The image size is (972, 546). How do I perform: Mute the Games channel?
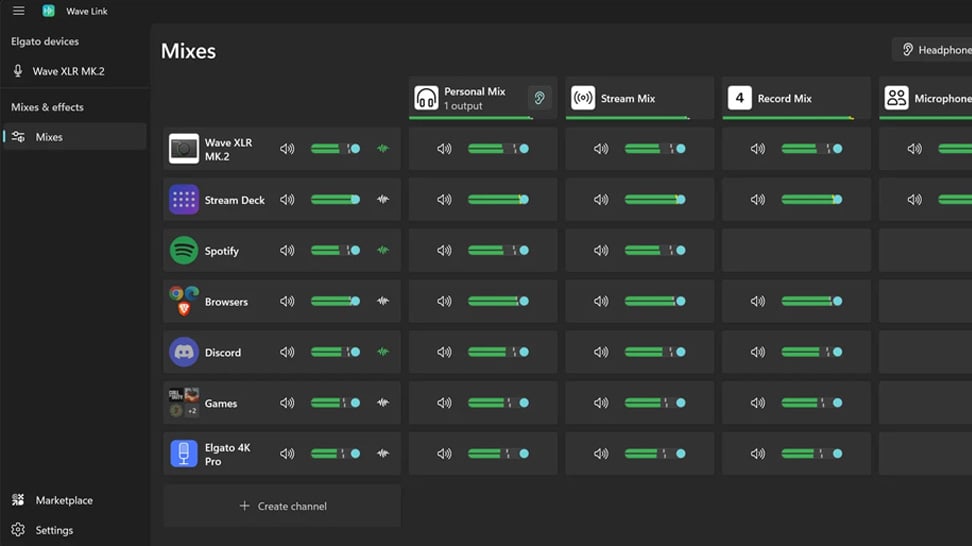pyautogui.click(x=287, y=403)
